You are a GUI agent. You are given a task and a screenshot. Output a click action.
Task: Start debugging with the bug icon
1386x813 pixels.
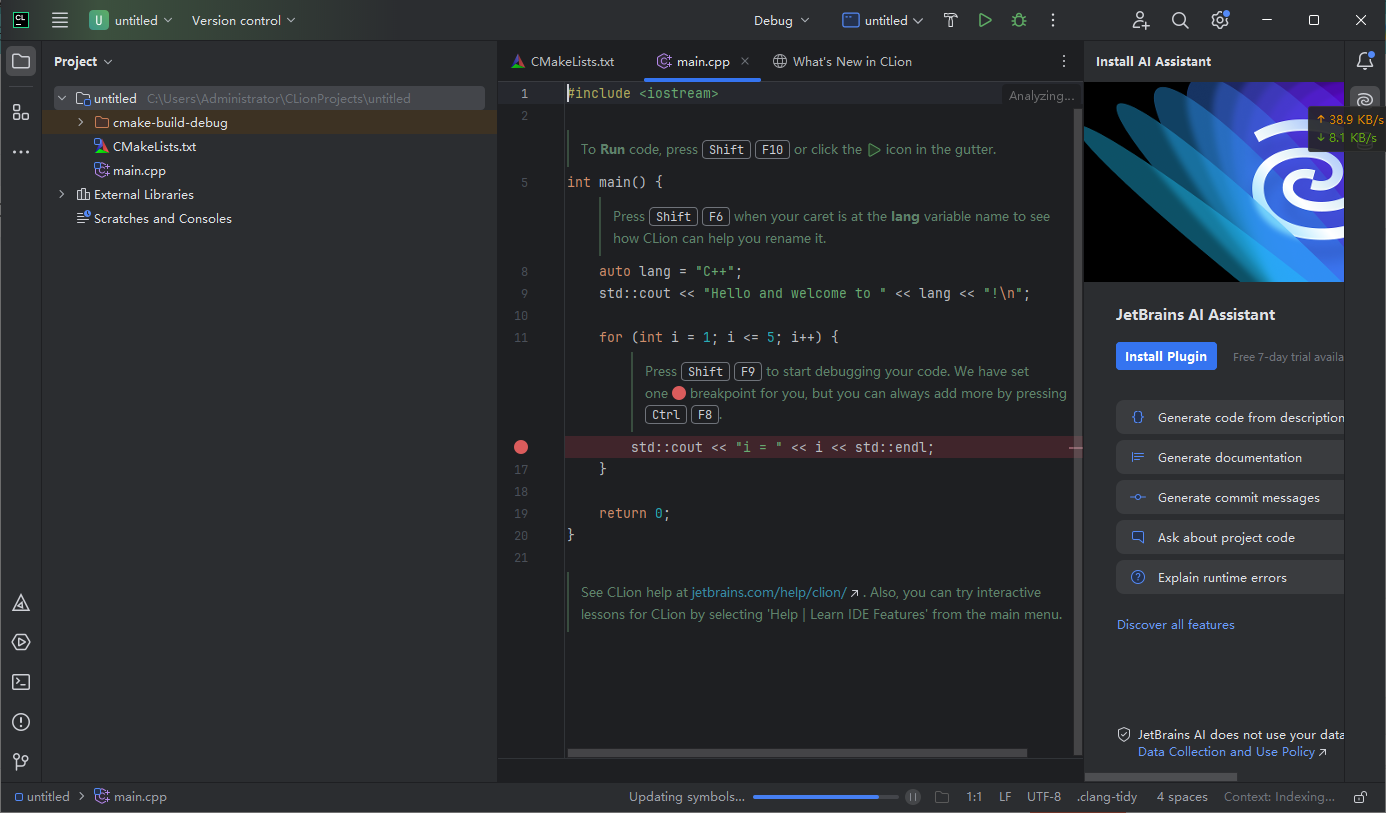coord(1019,20)
